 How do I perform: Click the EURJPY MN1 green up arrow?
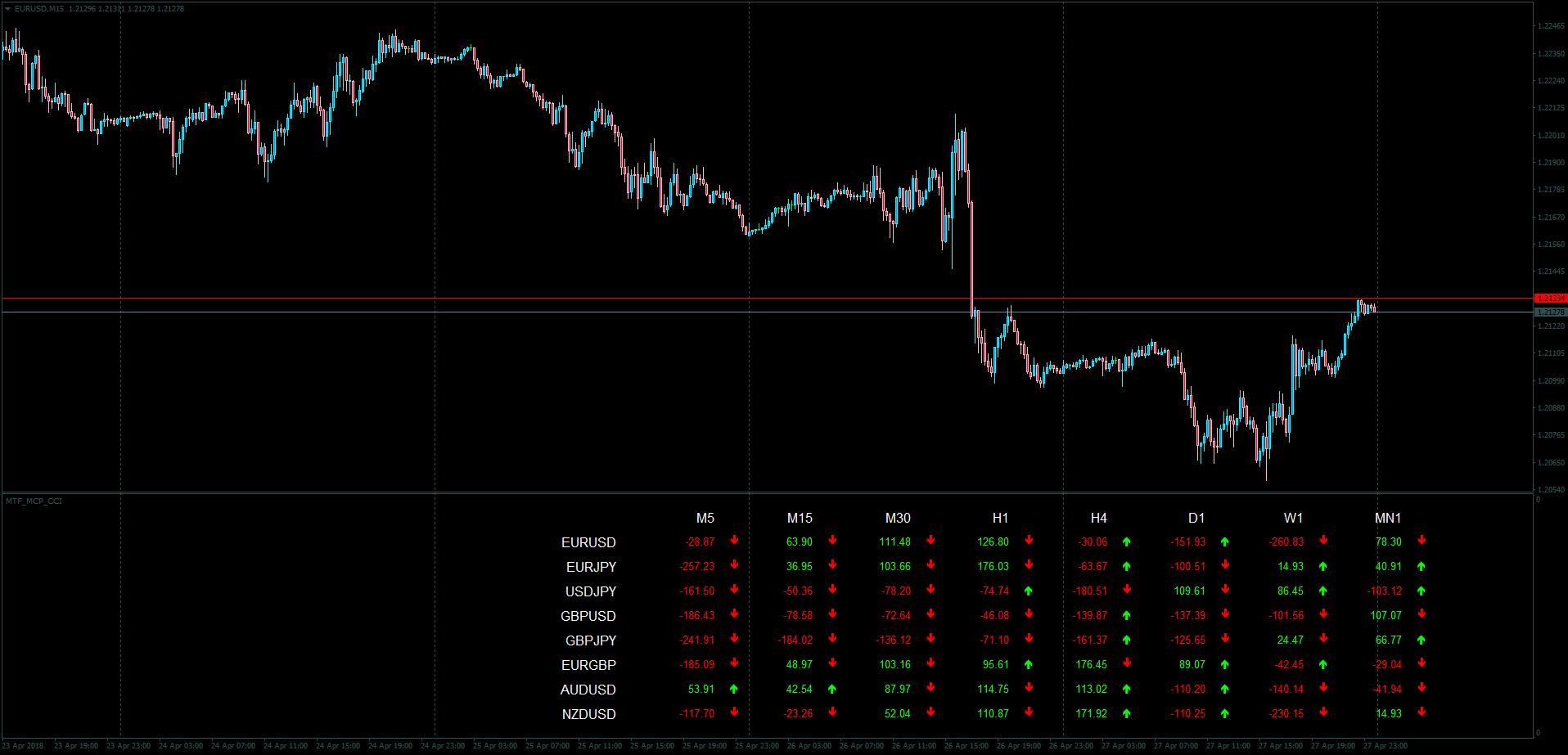[1422, 566]
